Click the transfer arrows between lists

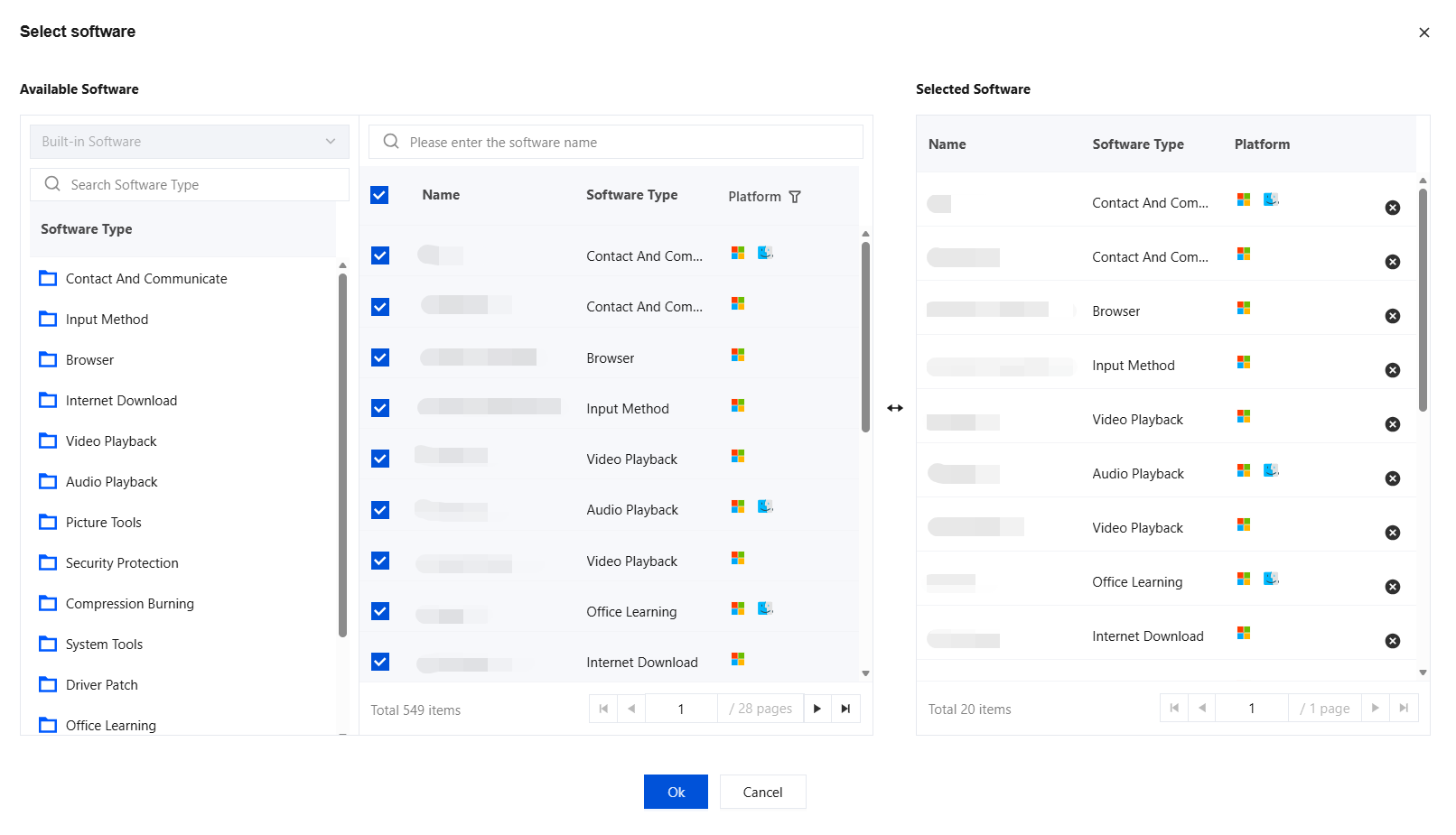tap(895, 408)
